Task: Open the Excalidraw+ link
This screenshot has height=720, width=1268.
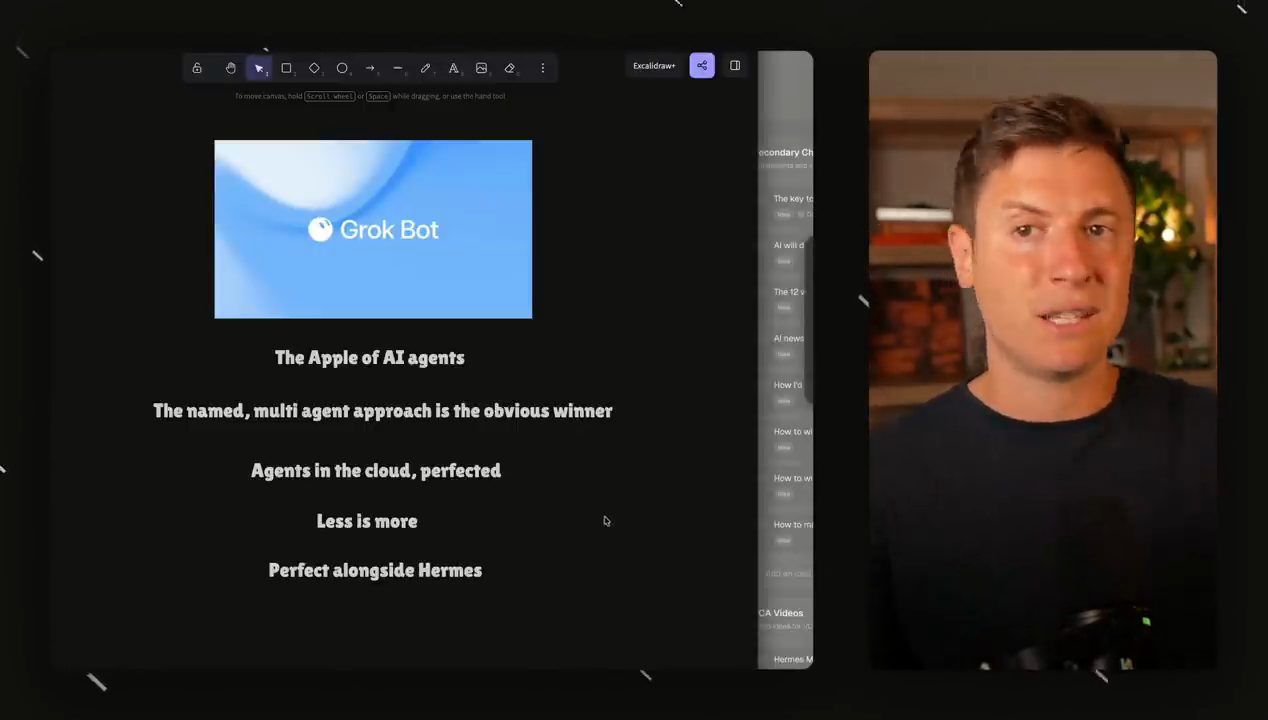Action: 654,66
